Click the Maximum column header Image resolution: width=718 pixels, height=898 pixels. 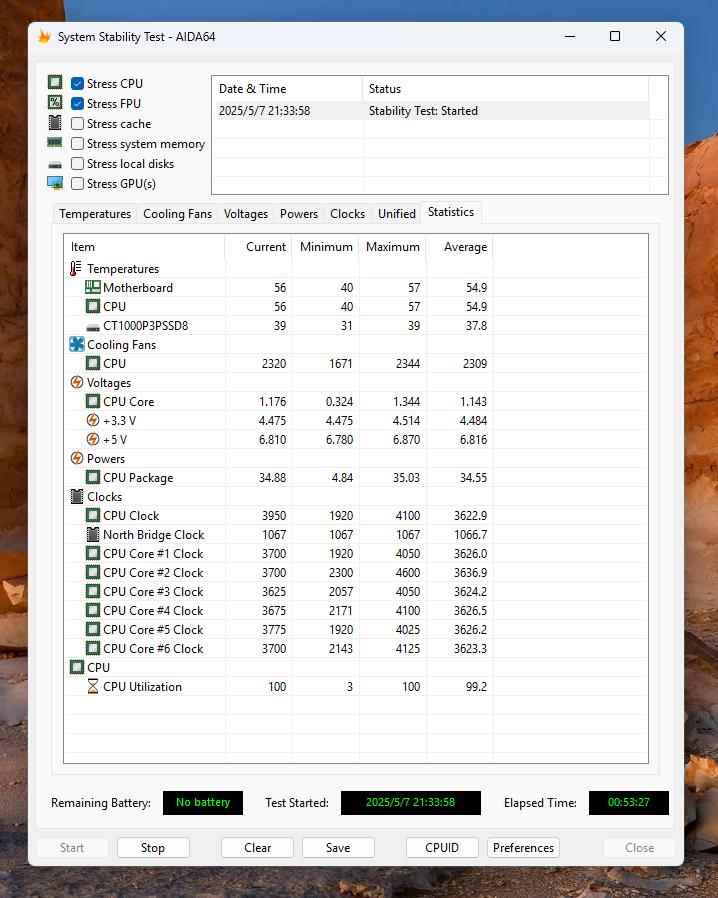click(392, 247)
